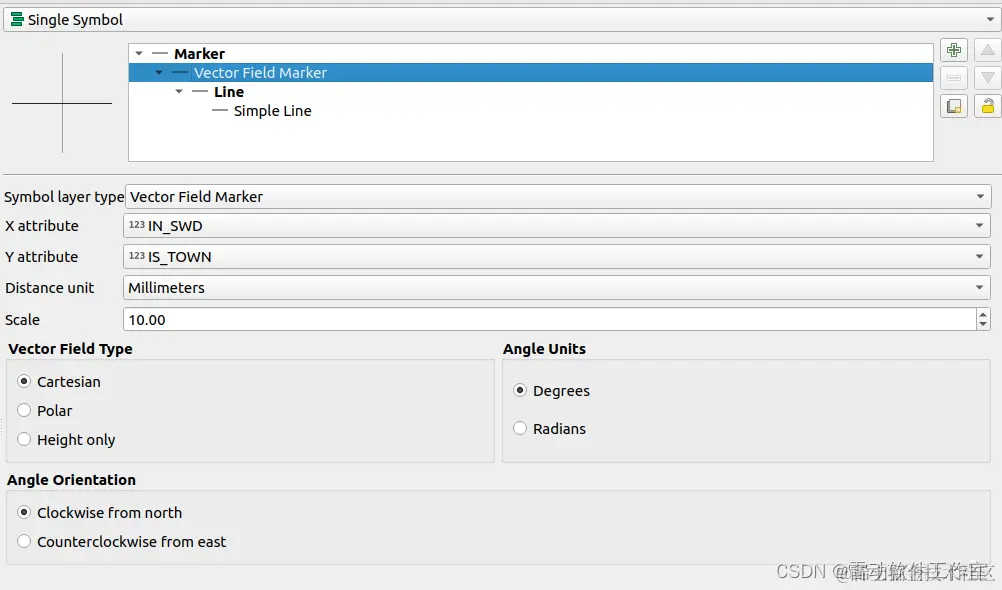Screen dimensions: 1002x590
Task: Collapse the Vector Field Marker node
Action: tap(159, 73)
